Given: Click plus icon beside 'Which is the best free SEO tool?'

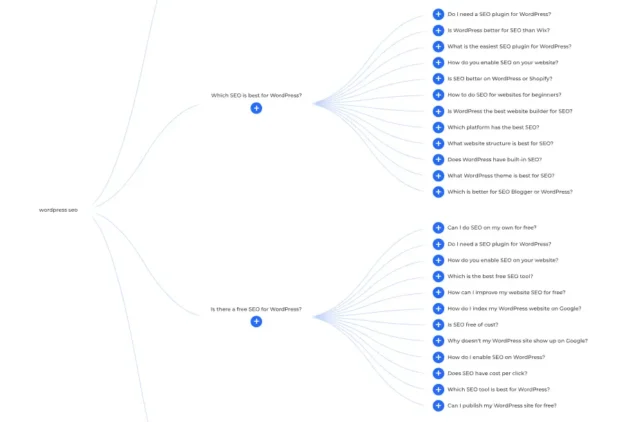Looking at the screenshot, I should [438, 276].
